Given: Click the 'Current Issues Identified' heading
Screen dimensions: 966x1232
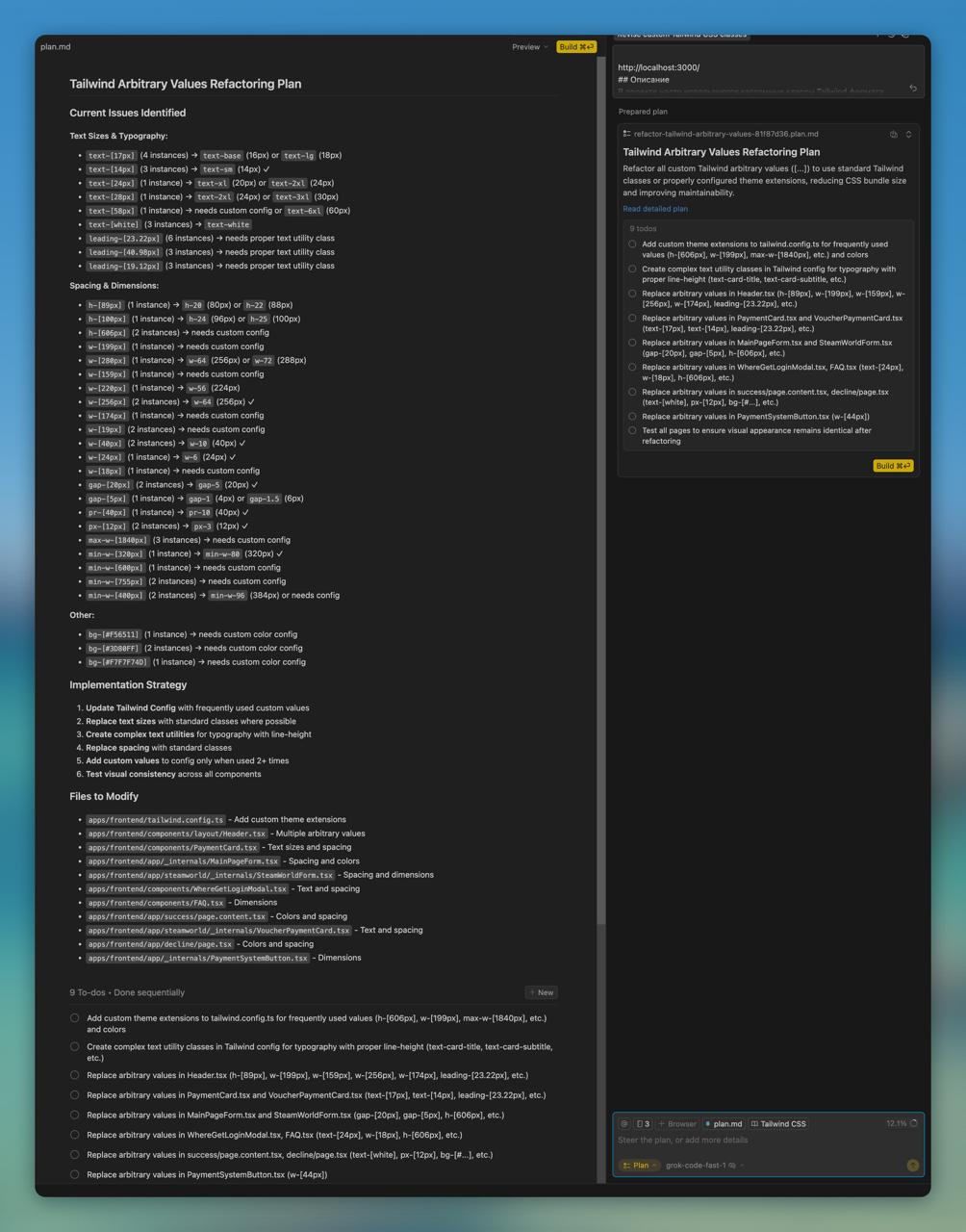Looking at the screenshot, I should 128,113.
